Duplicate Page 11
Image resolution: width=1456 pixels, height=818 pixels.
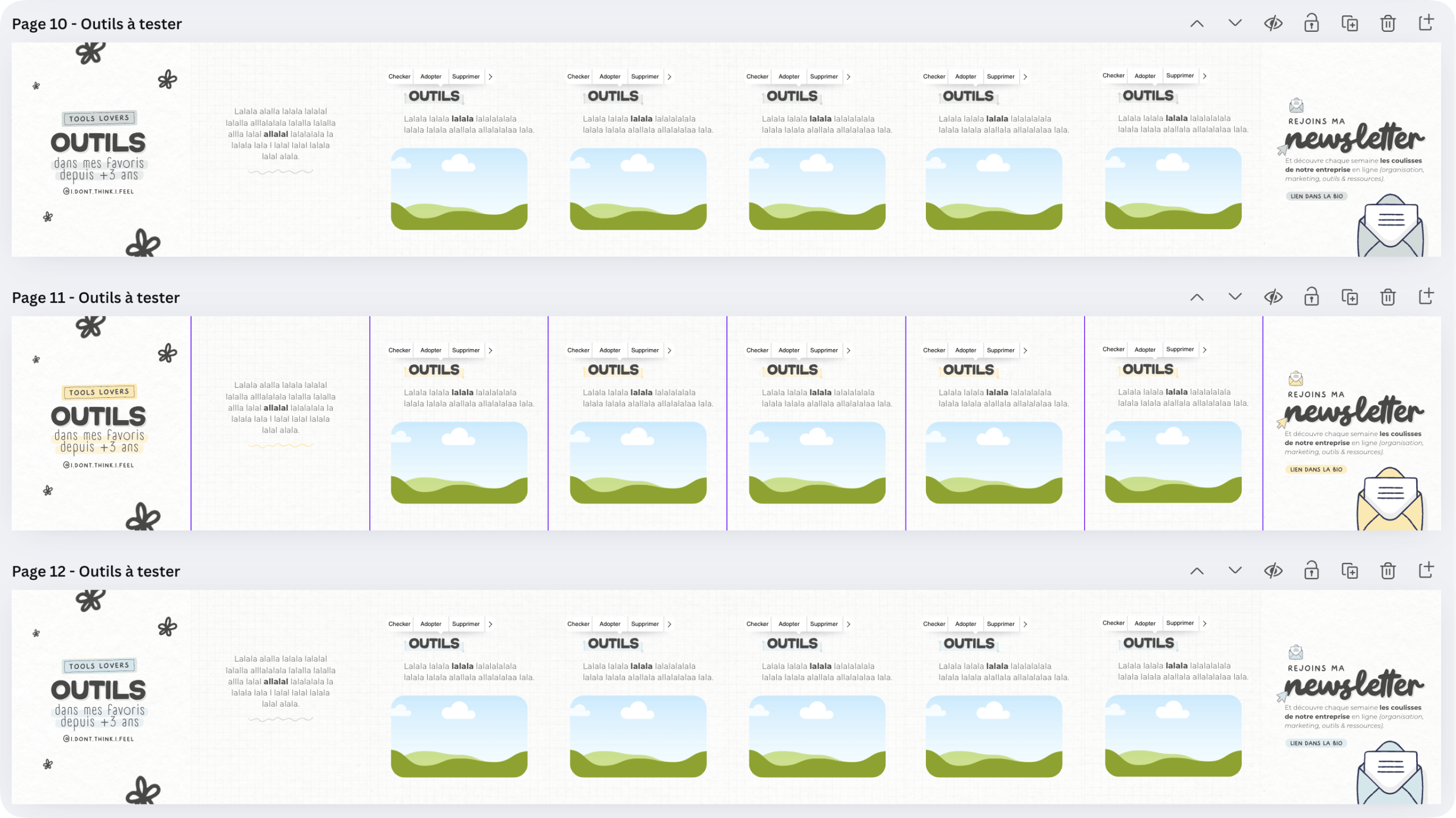1349,297
